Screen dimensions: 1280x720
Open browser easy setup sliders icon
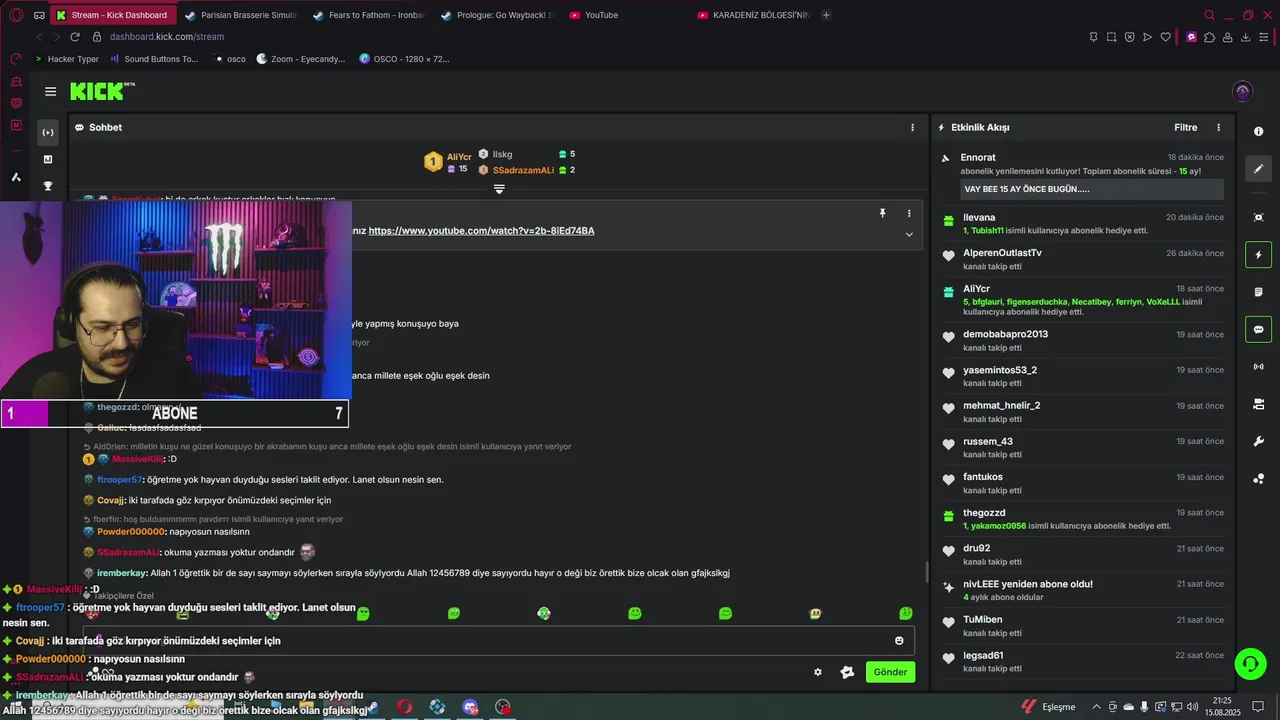(1264, 37)
